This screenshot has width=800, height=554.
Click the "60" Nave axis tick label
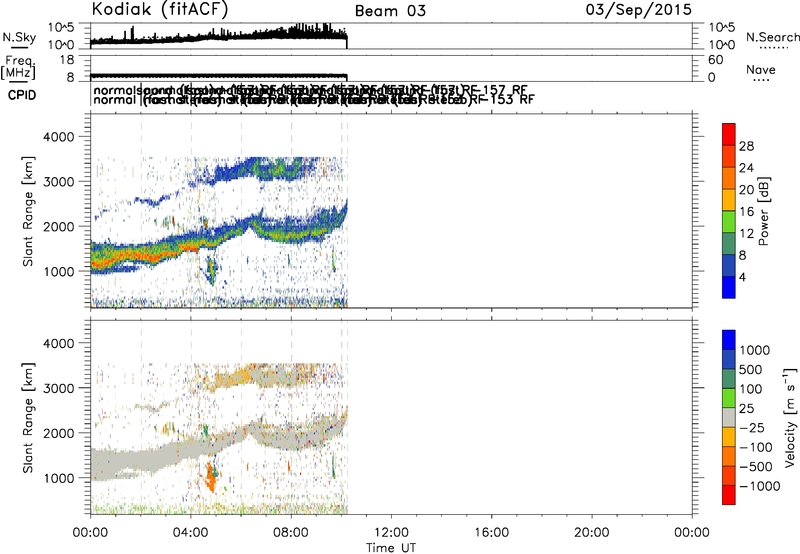(716, 60)
